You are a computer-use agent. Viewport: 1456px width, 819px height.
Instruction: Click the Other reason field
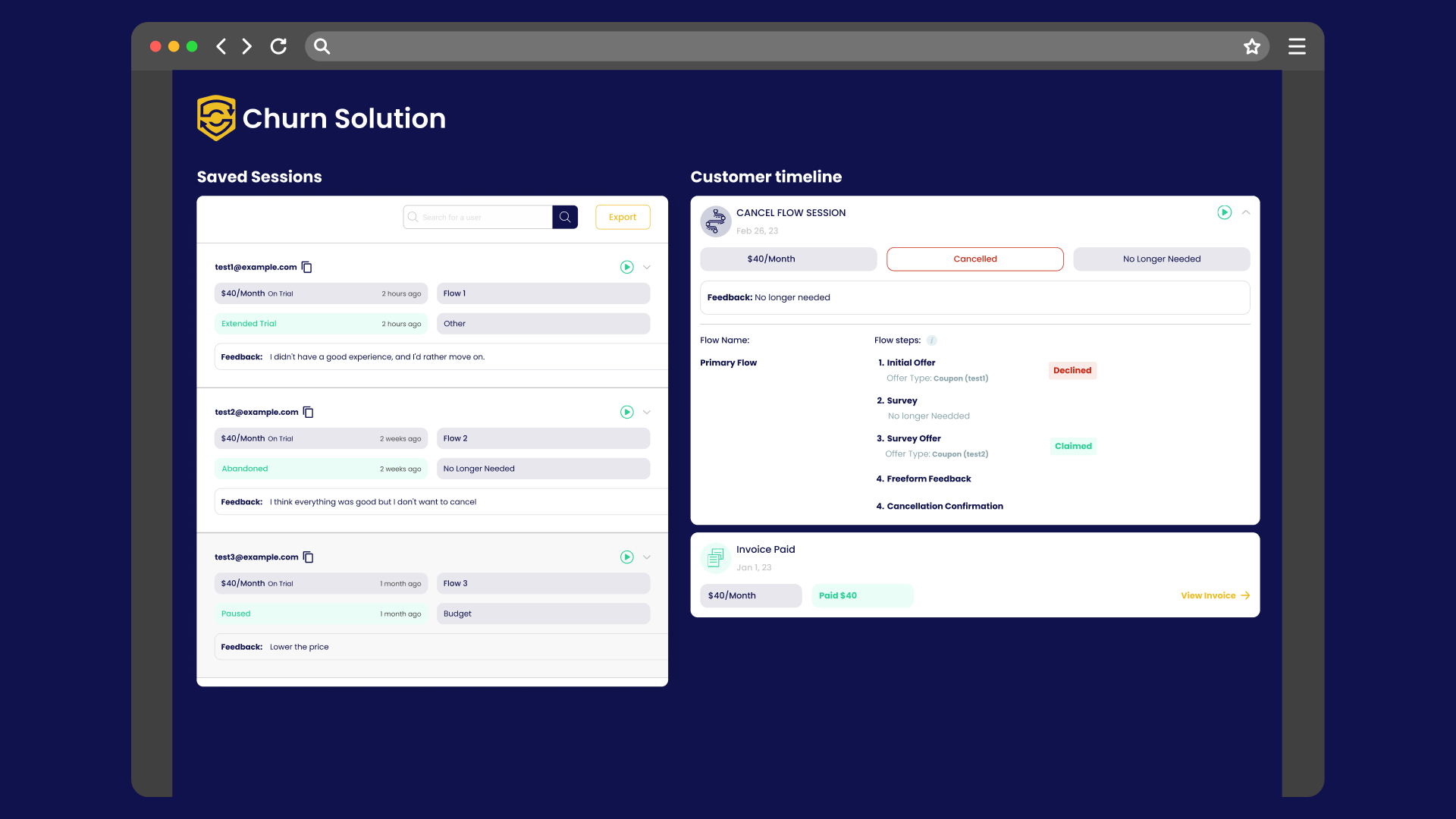tap(543, 324)
